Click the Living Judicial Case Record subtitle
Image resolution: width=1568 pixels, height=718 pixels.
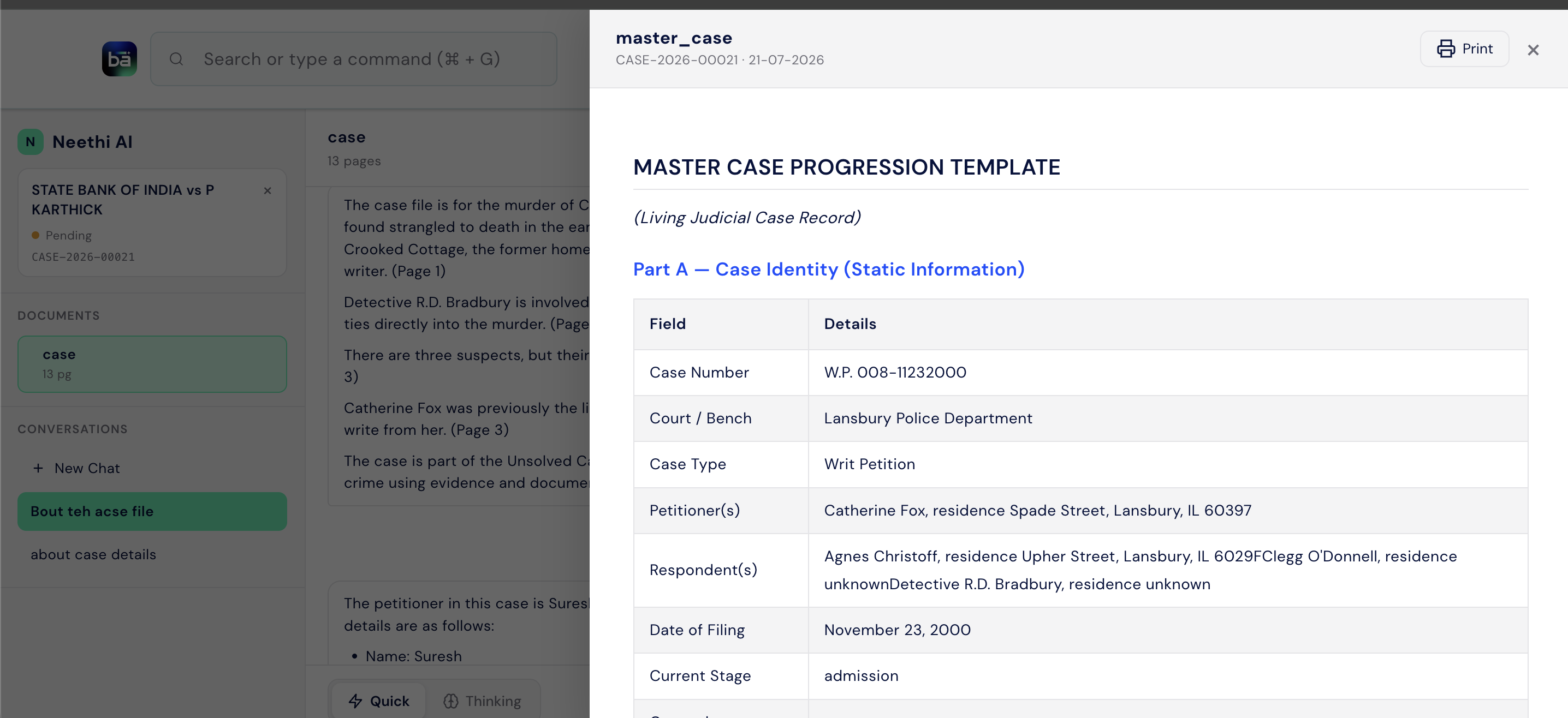point(747,217)
